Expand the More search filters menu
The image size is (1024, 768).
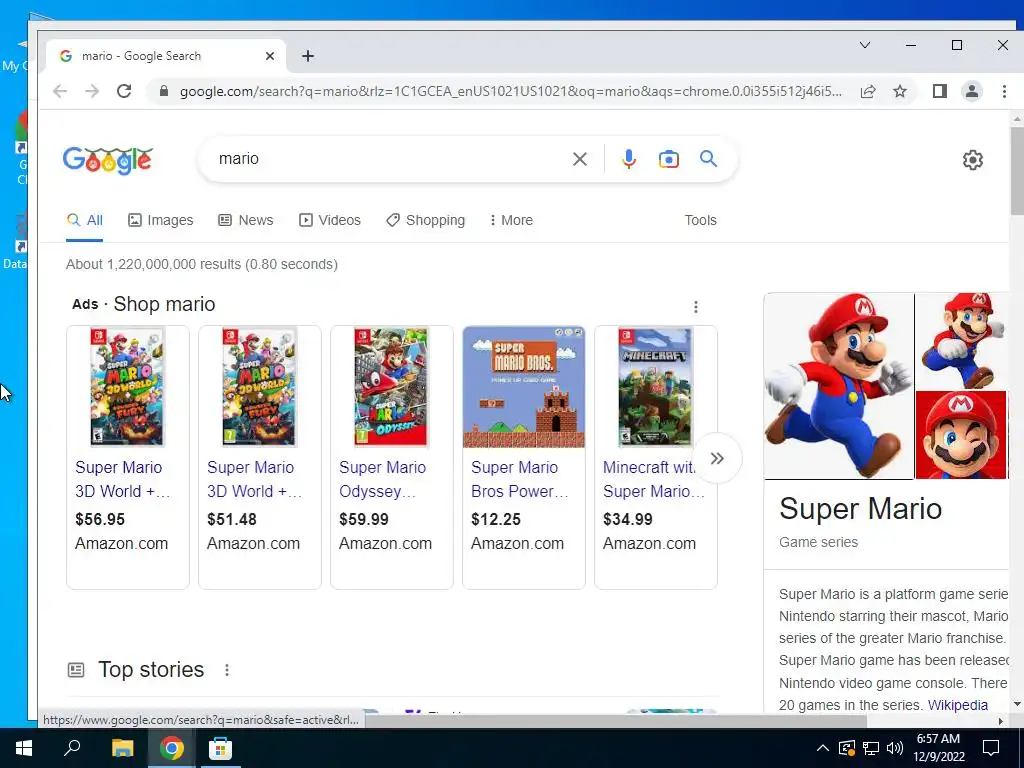tap(511, 220)
